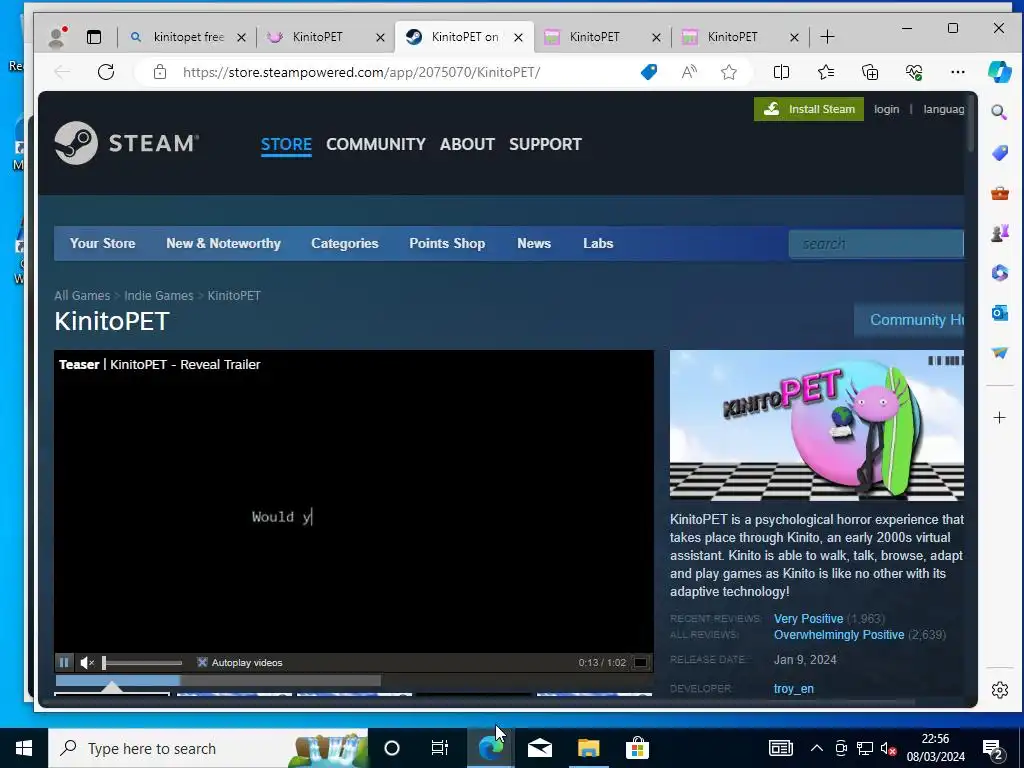Add a new app to sidebar
1024x768 pixels.
(999, 418)
